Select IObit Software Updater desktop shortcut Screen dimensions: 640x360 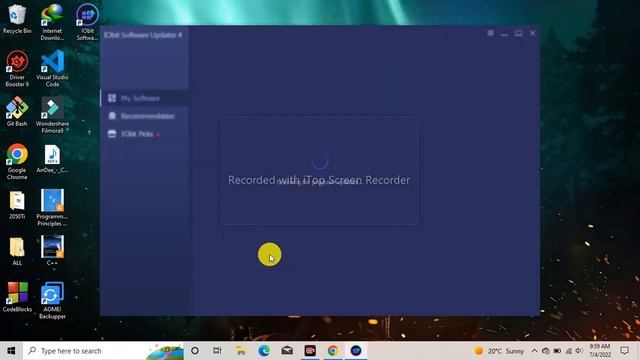click(x=87, y=22)
